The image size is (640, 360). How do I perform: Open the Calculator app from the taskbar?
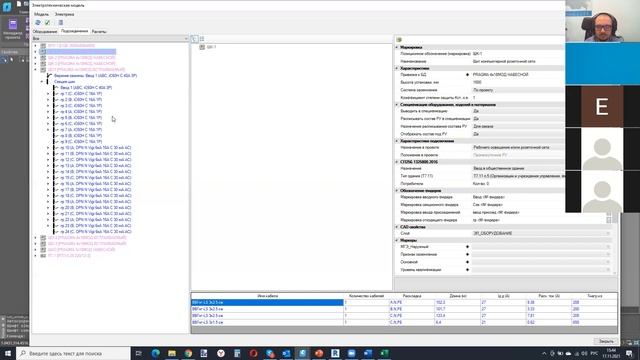[x=237, y=353]
